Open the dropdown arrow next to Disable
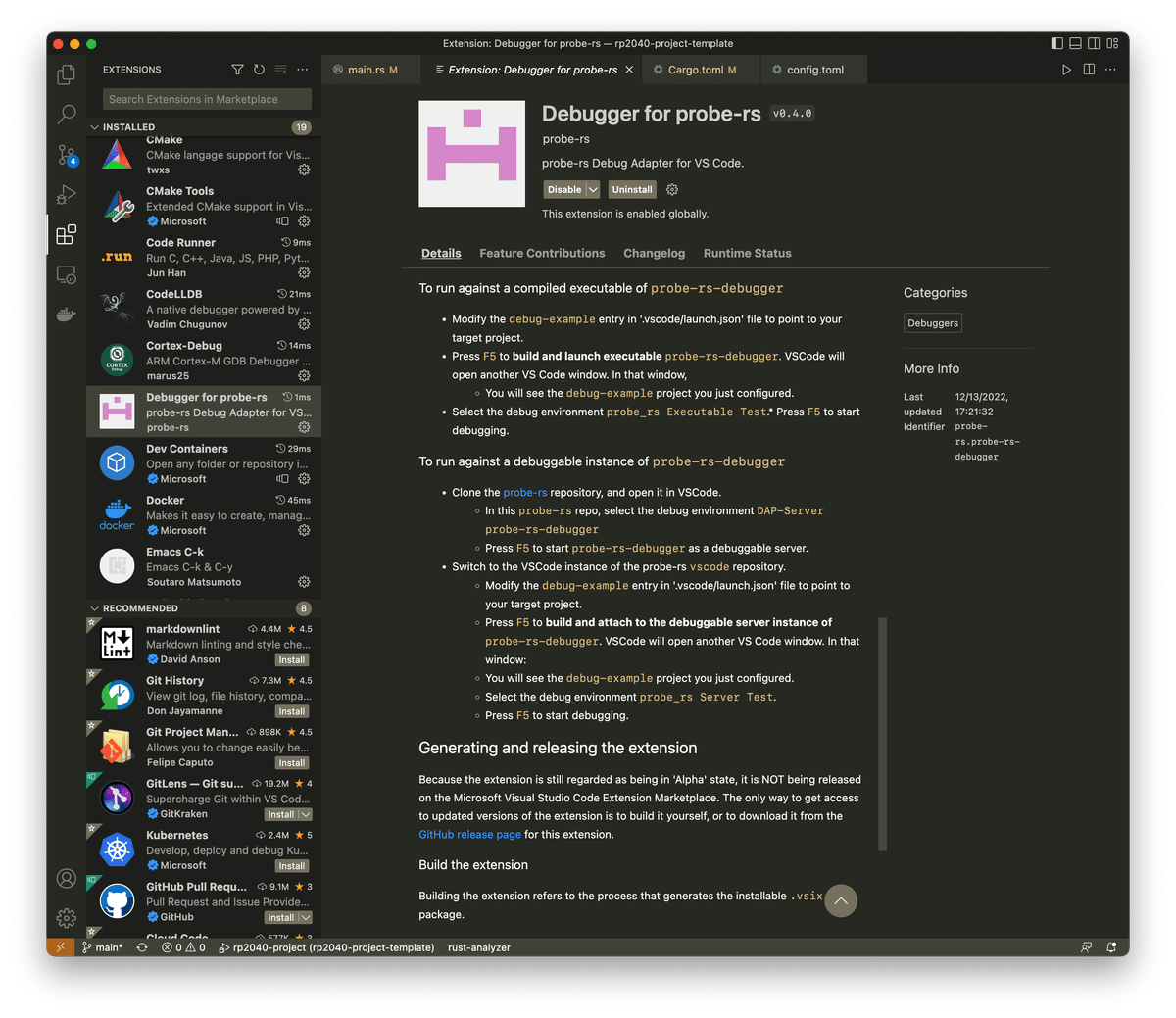 (591, 189)
